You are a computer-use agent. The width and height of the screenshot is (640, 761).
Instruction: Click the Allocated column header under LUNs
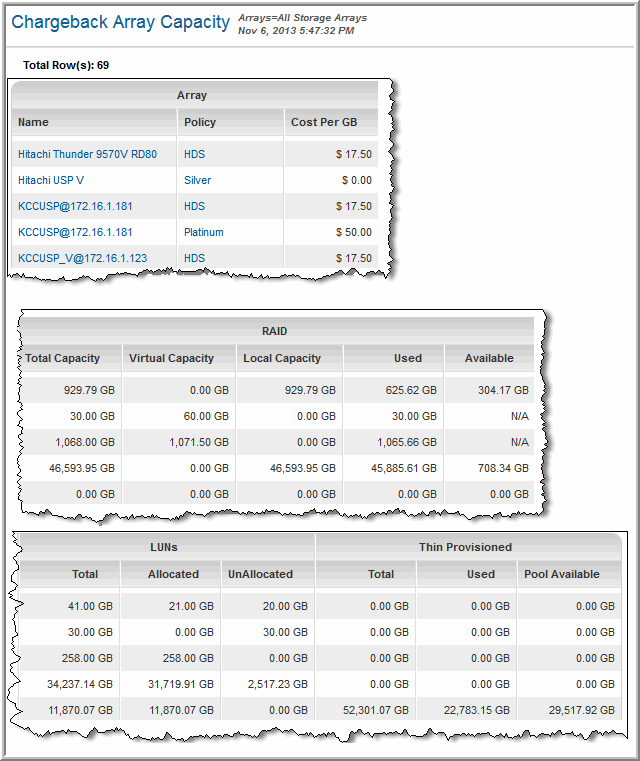point(173,574)
